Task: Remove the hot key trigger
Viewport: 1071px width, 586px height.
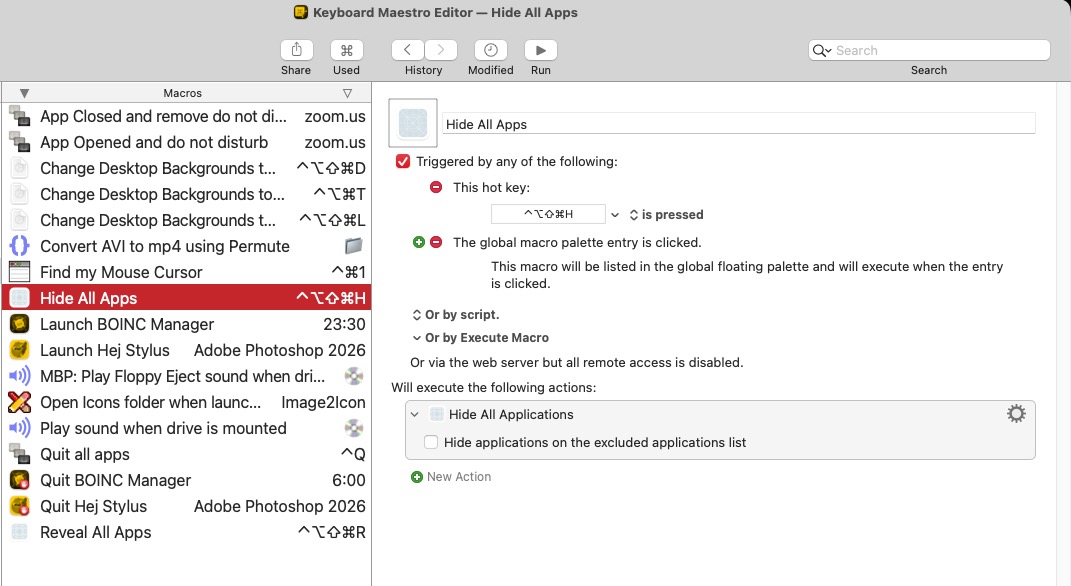Action: pos(435,187)
